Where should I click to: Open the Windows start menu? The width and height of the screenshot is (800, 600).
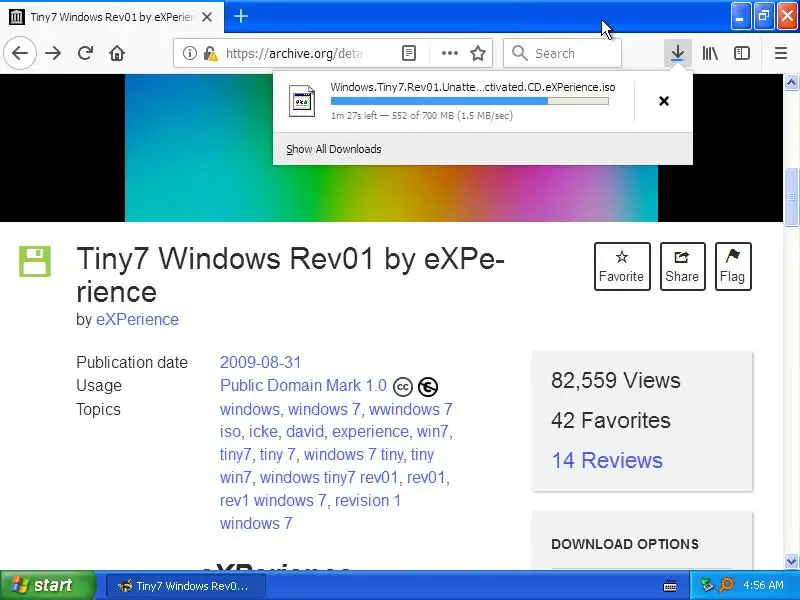(47, 585)
